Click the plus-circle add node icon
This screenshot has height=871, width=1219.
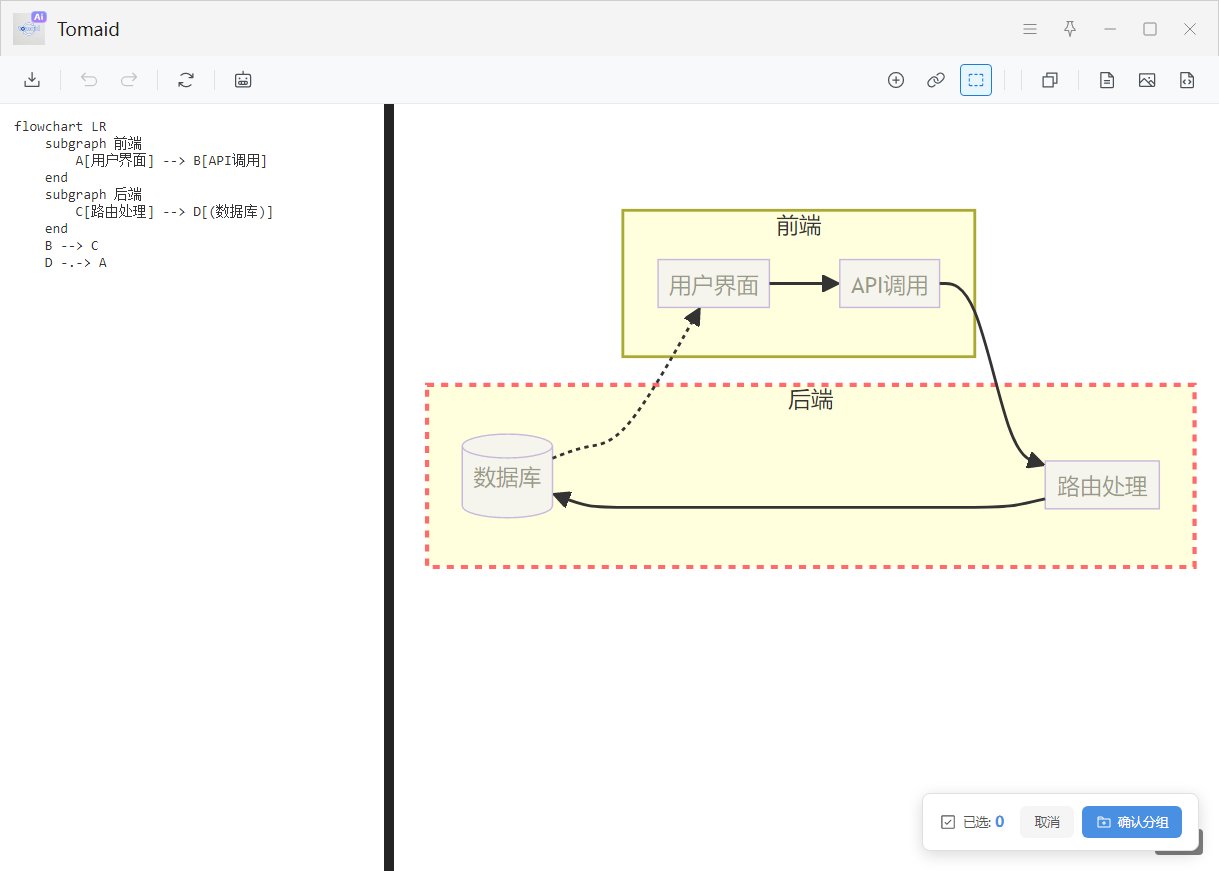tap(896, 80)
